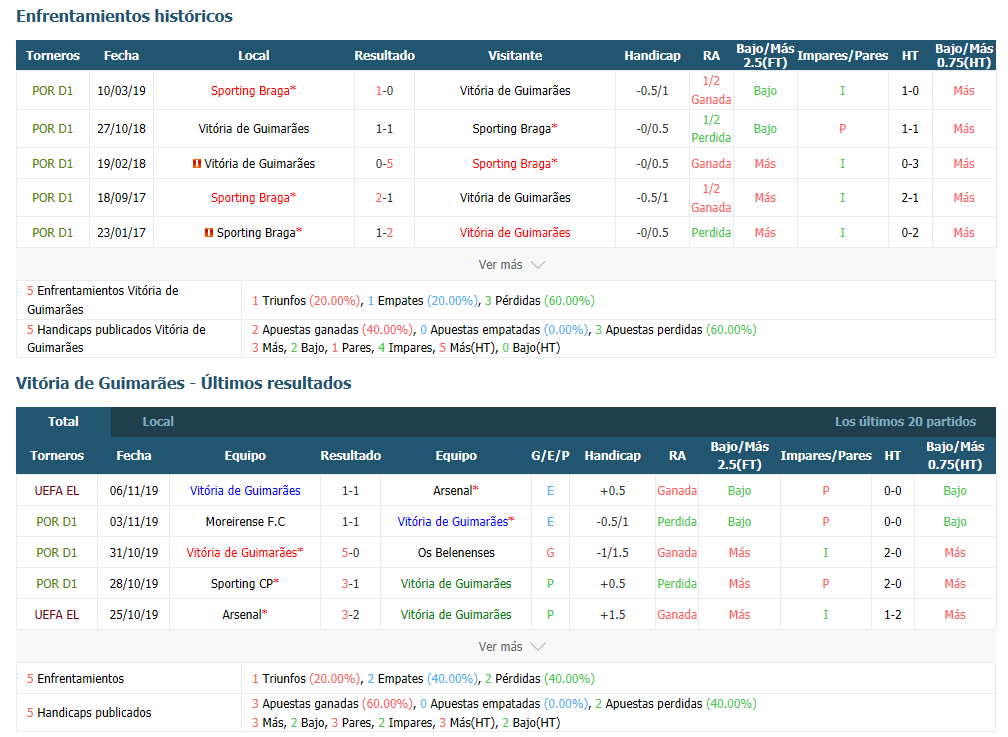Open POR D1 tournament in the 10/03/19 row

53,91
